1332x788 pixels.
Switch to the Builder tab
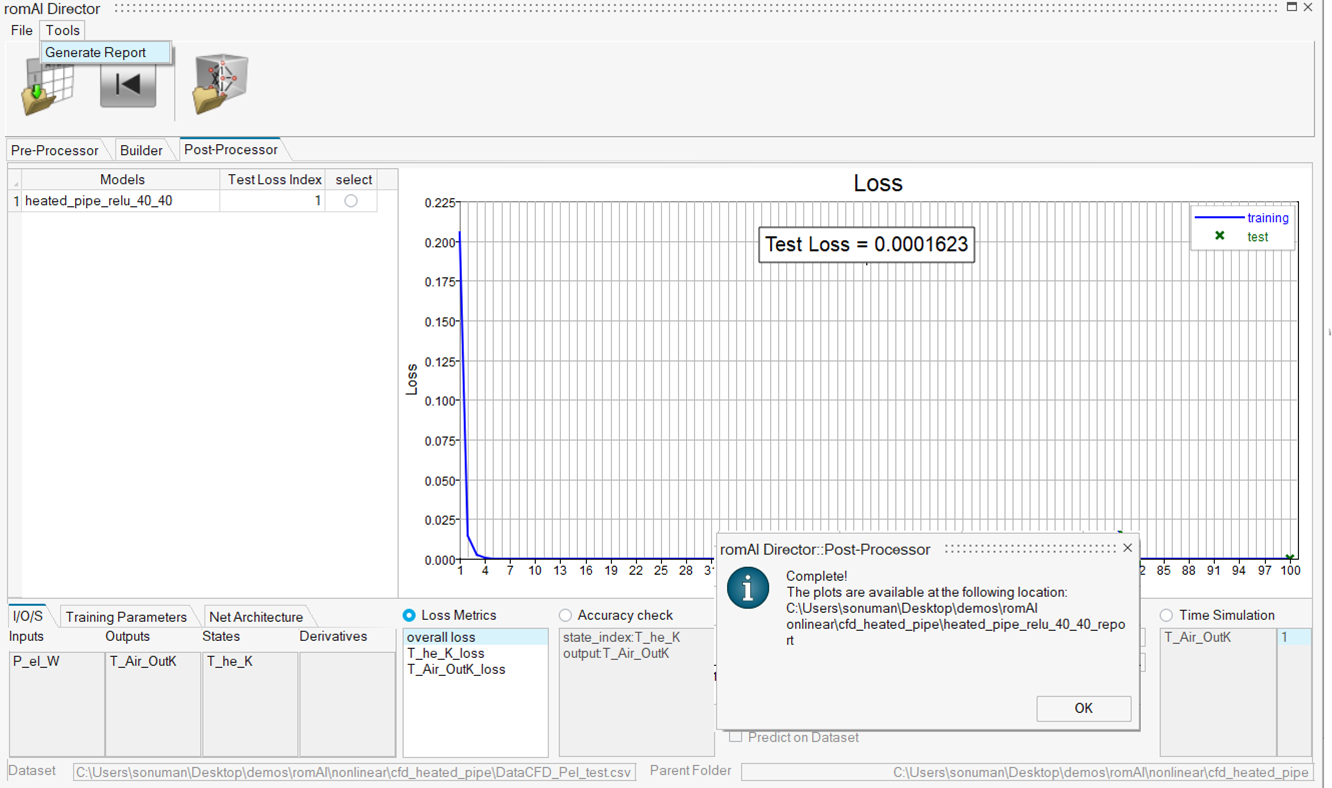pos(141,150)
